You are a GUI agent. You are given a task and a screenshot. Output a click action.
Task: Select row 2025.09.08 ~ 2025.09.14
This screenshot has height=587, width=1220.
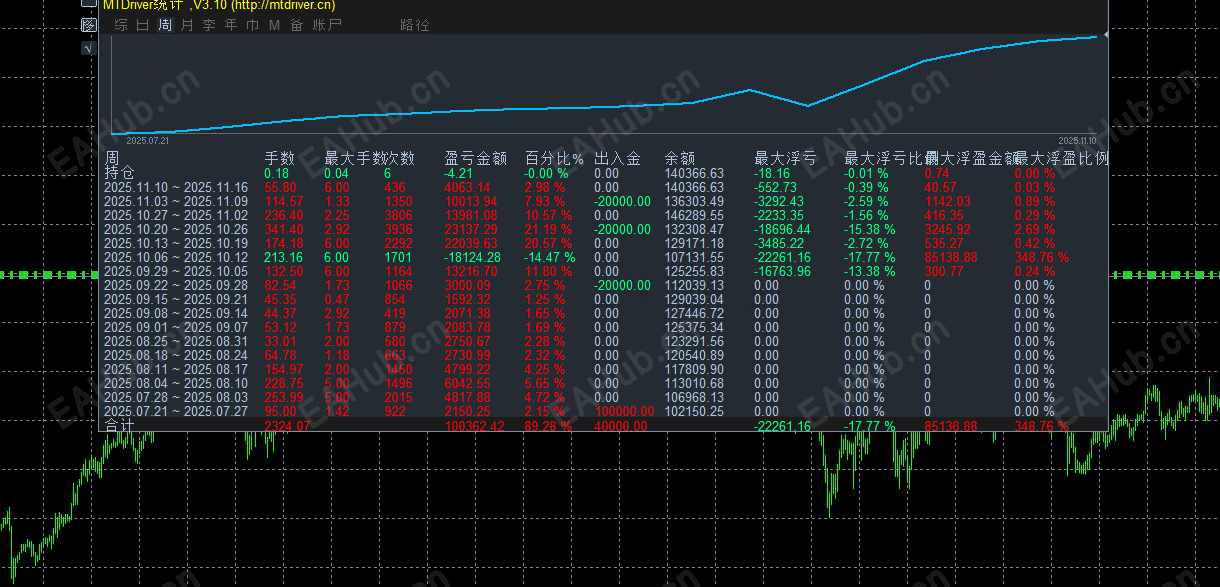(x=176, y=313)
